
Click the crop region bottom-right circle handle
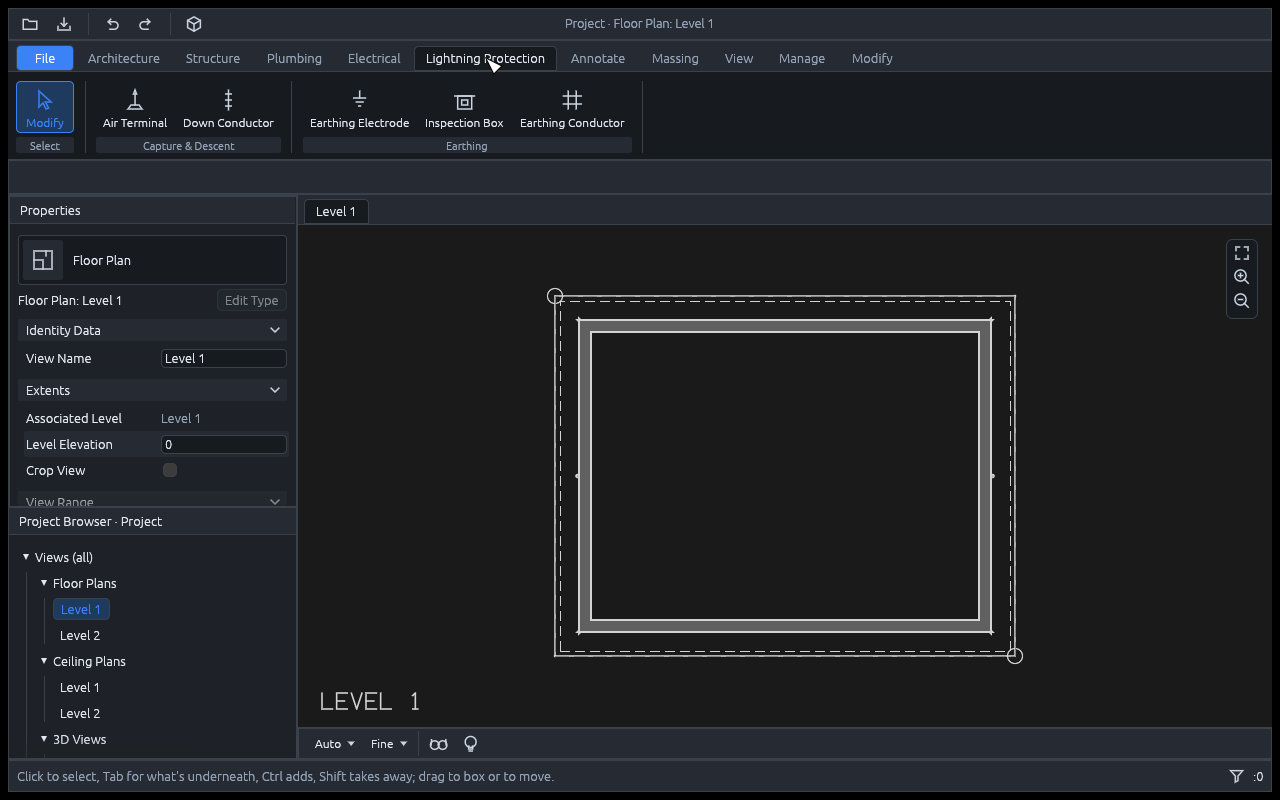(x=1015, y=656)
